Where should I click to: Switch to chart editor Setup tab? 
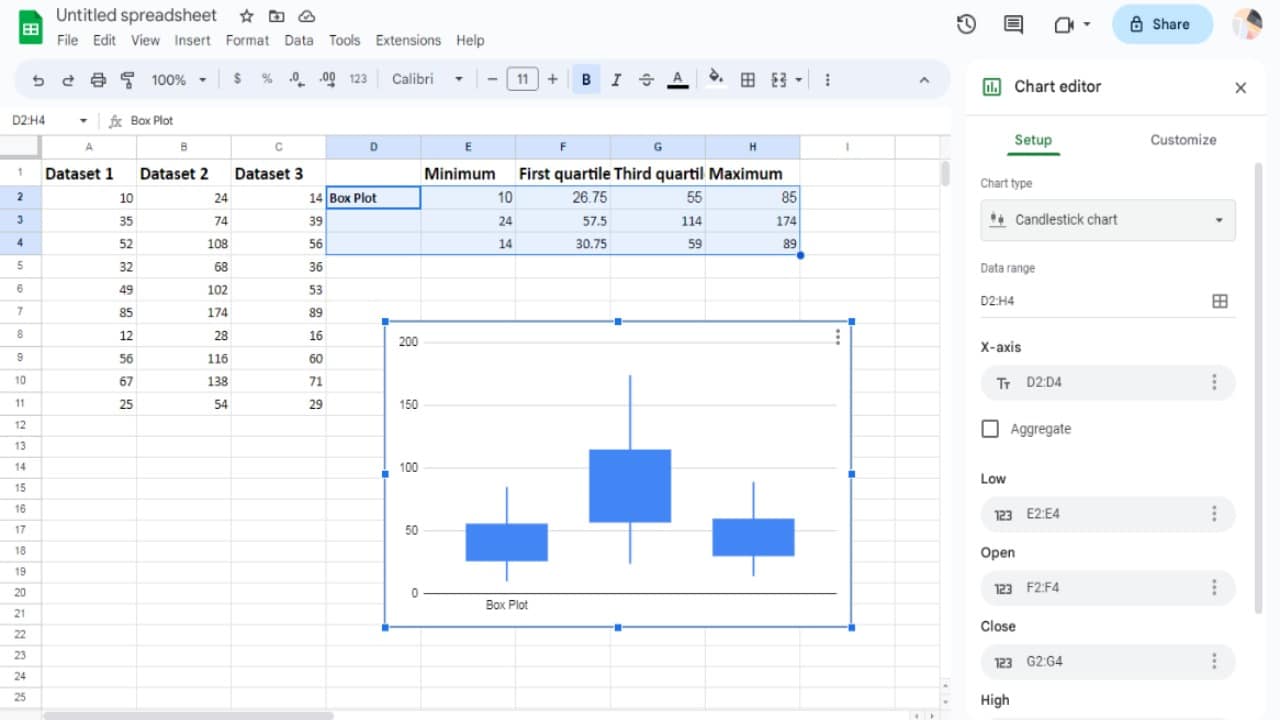1033,140
